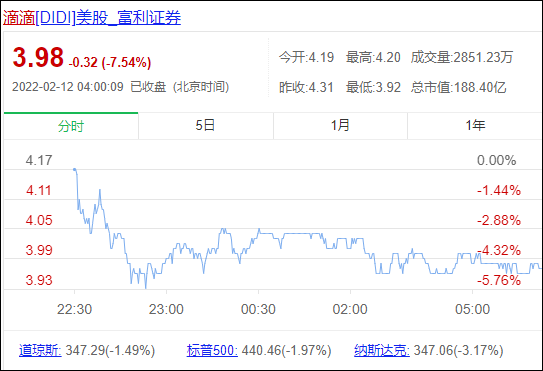
Task: Click the 今开:4.19 value
Action: pyautogui.click(x=306, y=57)
